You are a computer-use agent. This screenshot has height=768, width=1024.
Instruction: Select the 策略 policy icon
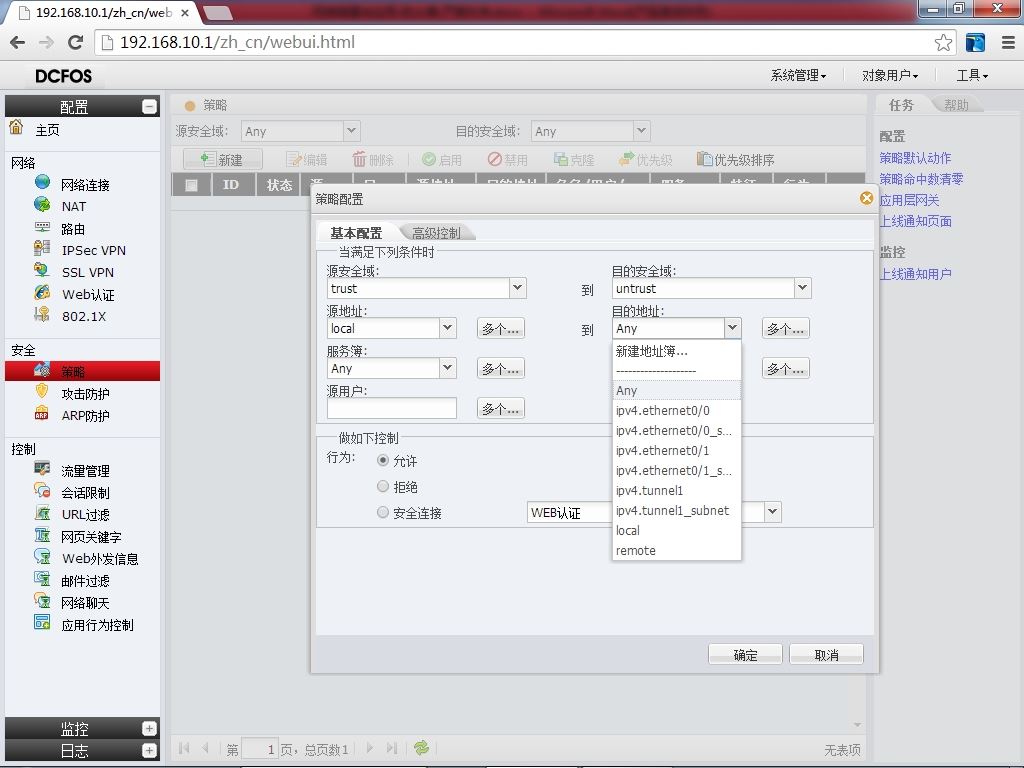click(42, 370)
